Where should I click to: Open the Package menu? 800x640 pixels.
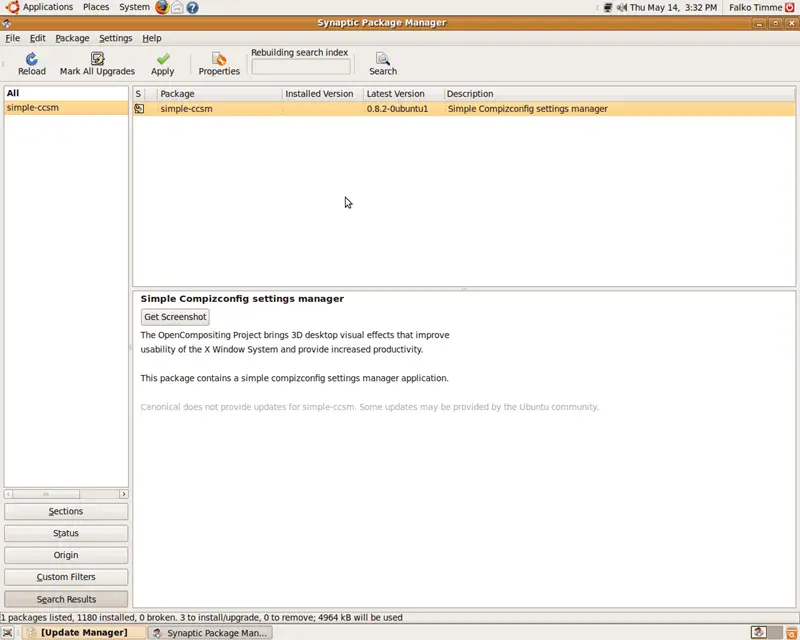click(72, 38)
